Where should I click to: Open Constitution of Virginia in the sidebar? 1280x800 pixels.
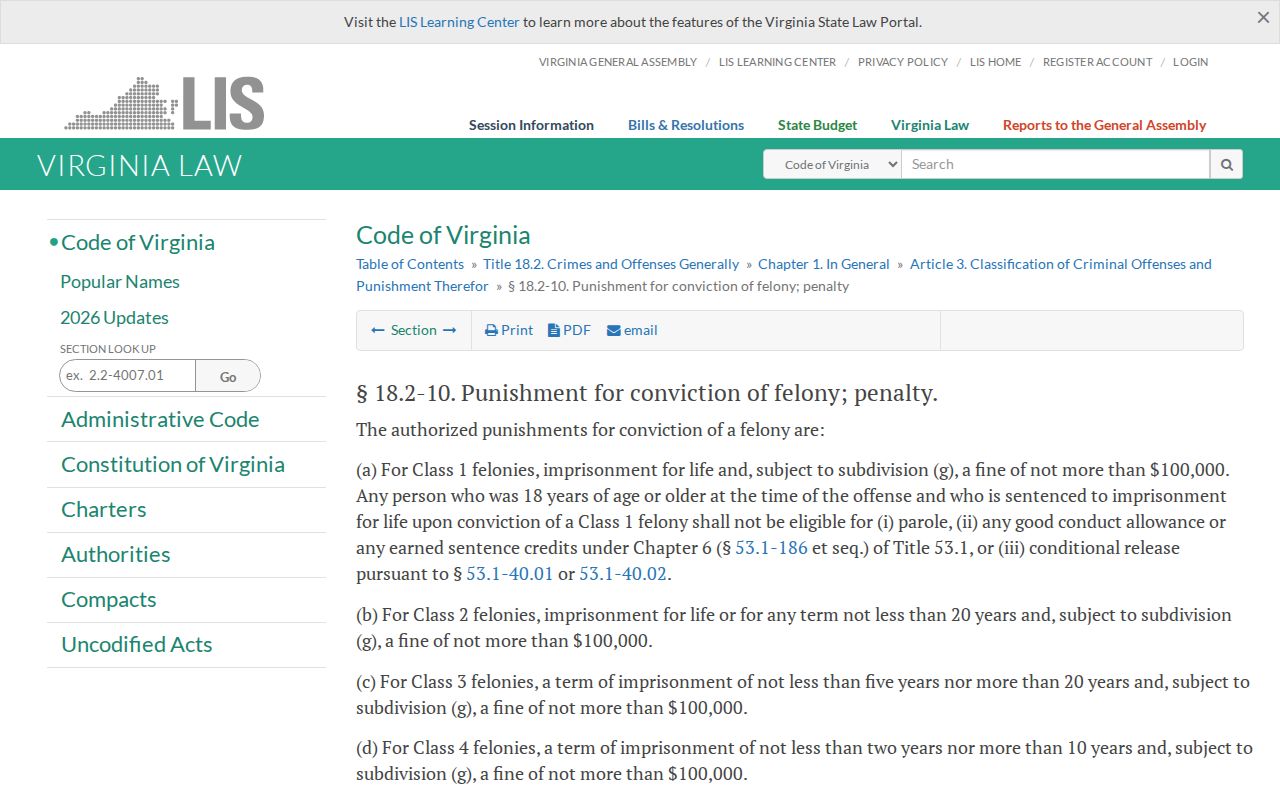(x=173, y=465)
